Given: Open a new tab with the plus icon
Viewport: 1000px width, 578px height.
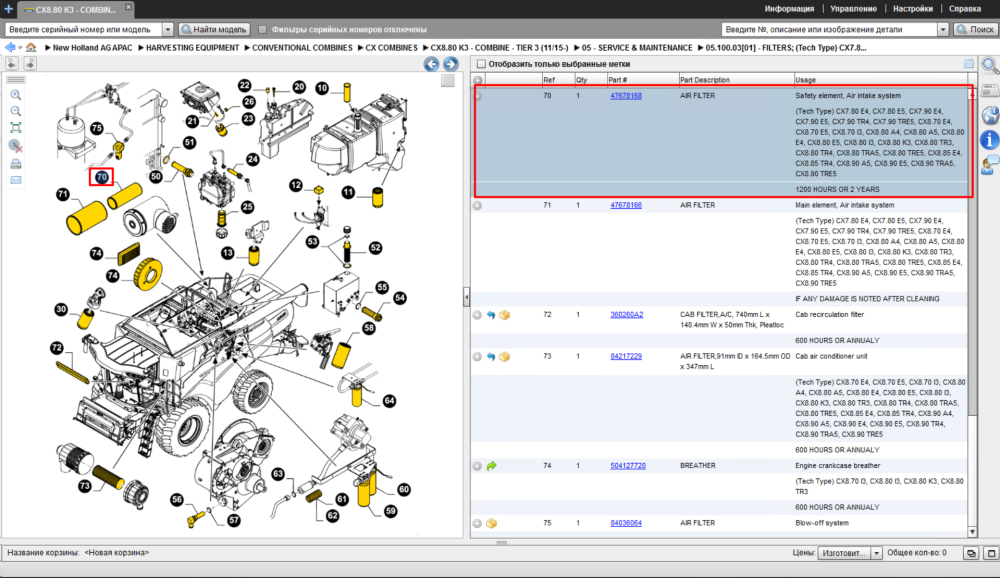Looking at the screenshot, I should point(8,9).
